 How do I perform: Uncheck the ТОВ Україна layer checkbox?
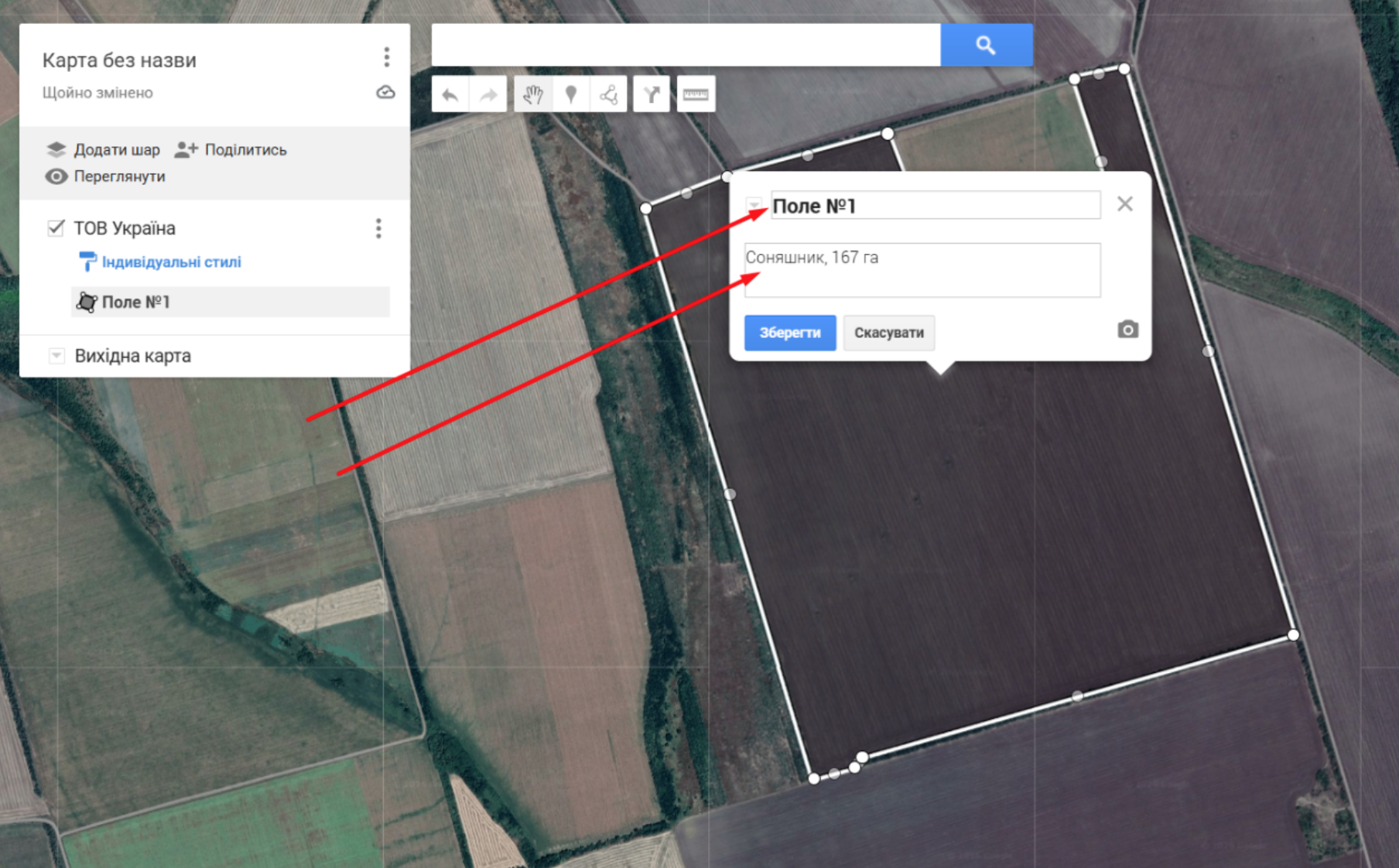point(56,228)
